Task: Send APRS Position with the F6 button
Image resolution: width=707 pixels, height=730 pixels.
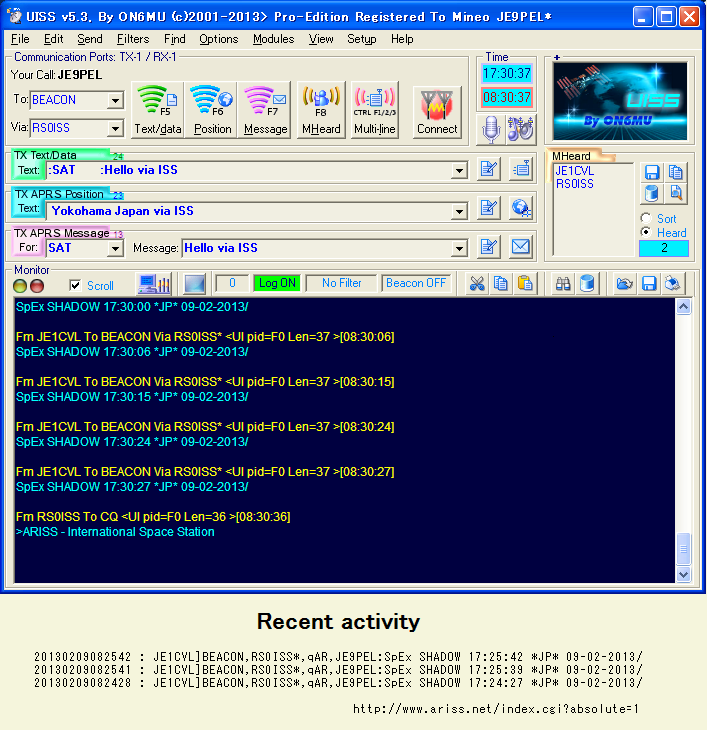Action: coord(212,110)
